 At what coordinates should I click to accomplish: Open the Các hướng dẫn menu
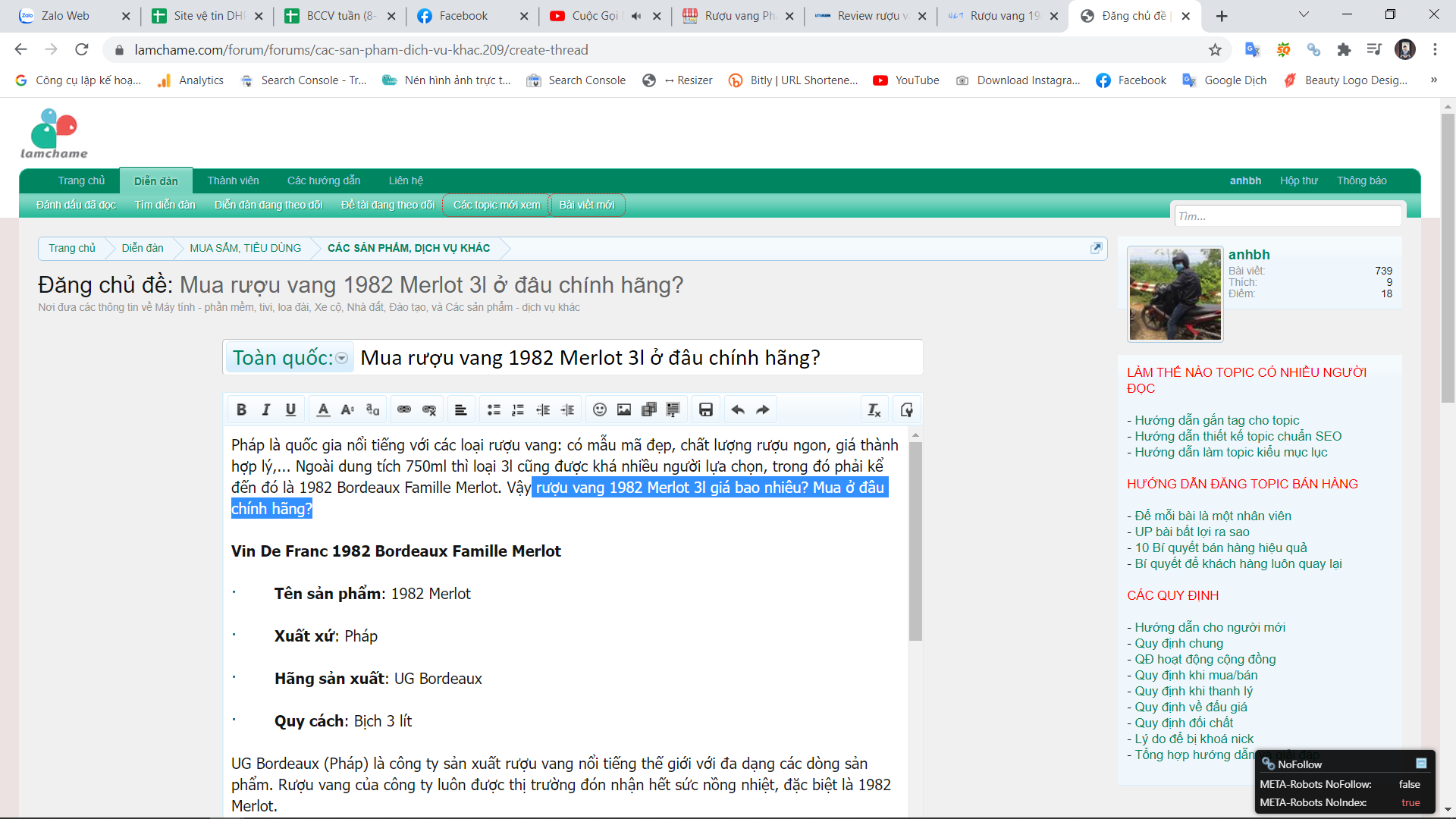point(324,180)
